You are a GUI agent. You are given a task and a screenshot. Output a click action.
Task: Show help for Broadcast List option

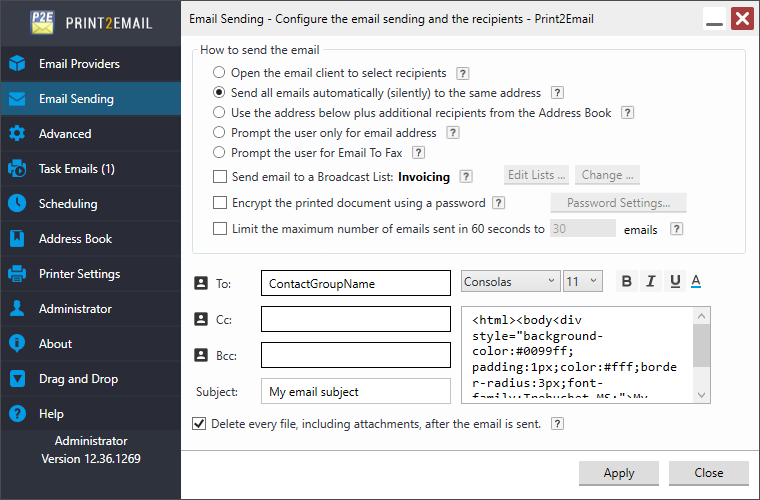pyautogui.click(x=466, y=177)
